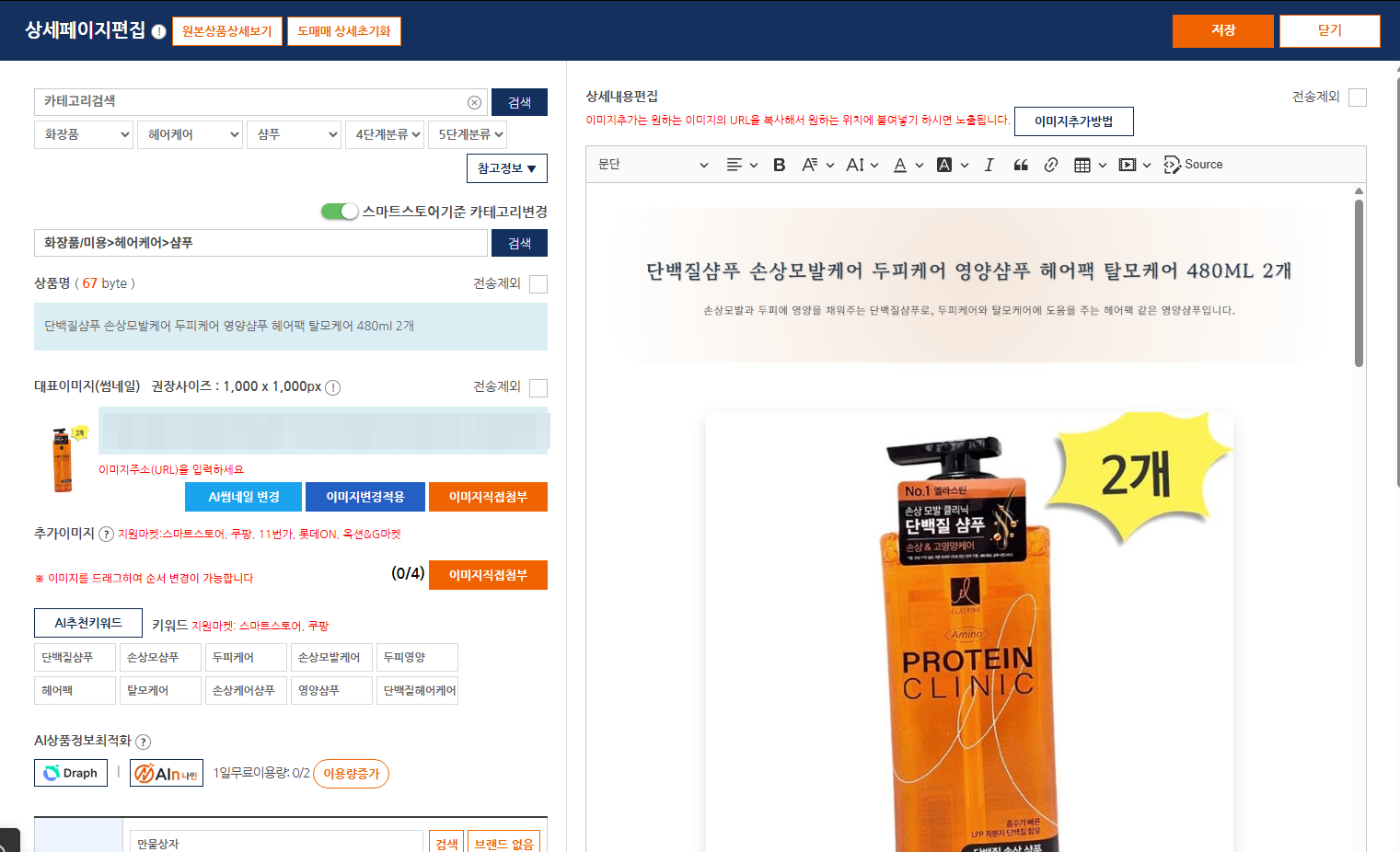Image resolution: width=1400 pixels, height=852 pixels.
Task: Click the font family icon
Action: (x=809, y=165)
